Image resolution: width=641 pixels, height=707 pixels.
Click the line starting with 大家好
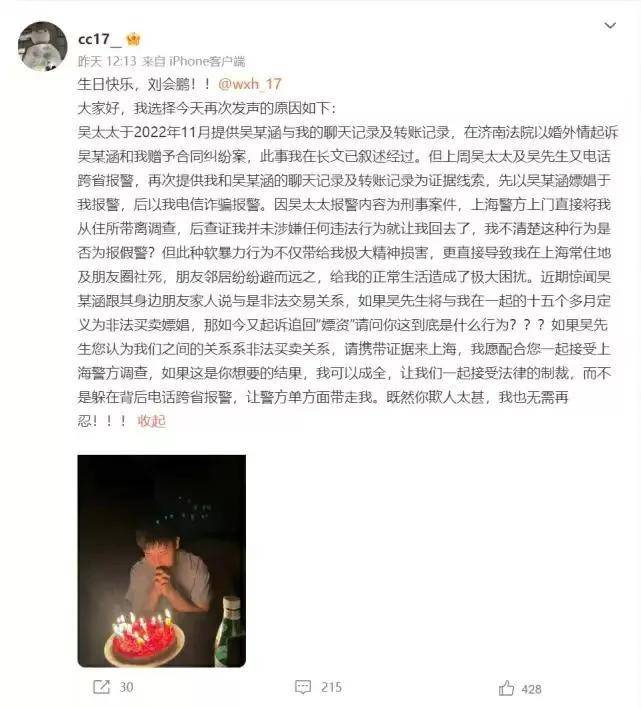[207, 108]
